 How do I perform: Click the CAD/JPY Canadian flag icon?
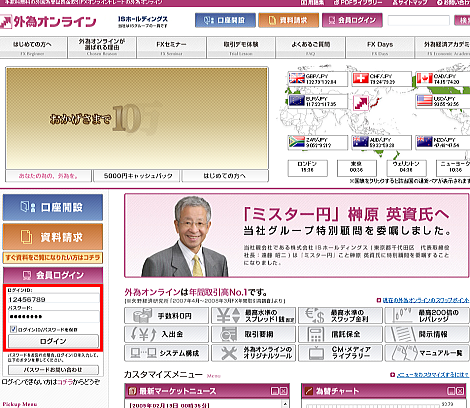tap(424, 78)
